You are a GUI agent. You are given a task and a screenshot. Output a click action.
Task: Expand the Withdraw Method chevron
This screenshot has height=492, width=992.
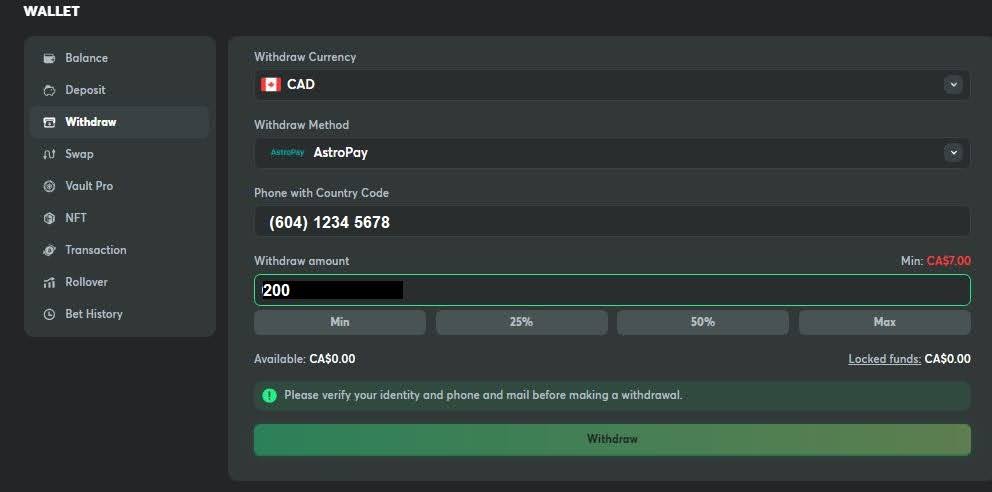click(x=953, y=153)
